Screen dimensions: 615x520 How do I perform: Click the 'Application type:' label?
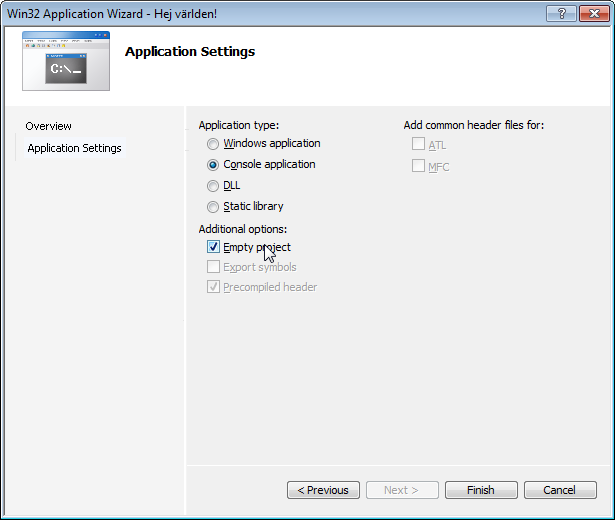[x=238, y=125]
